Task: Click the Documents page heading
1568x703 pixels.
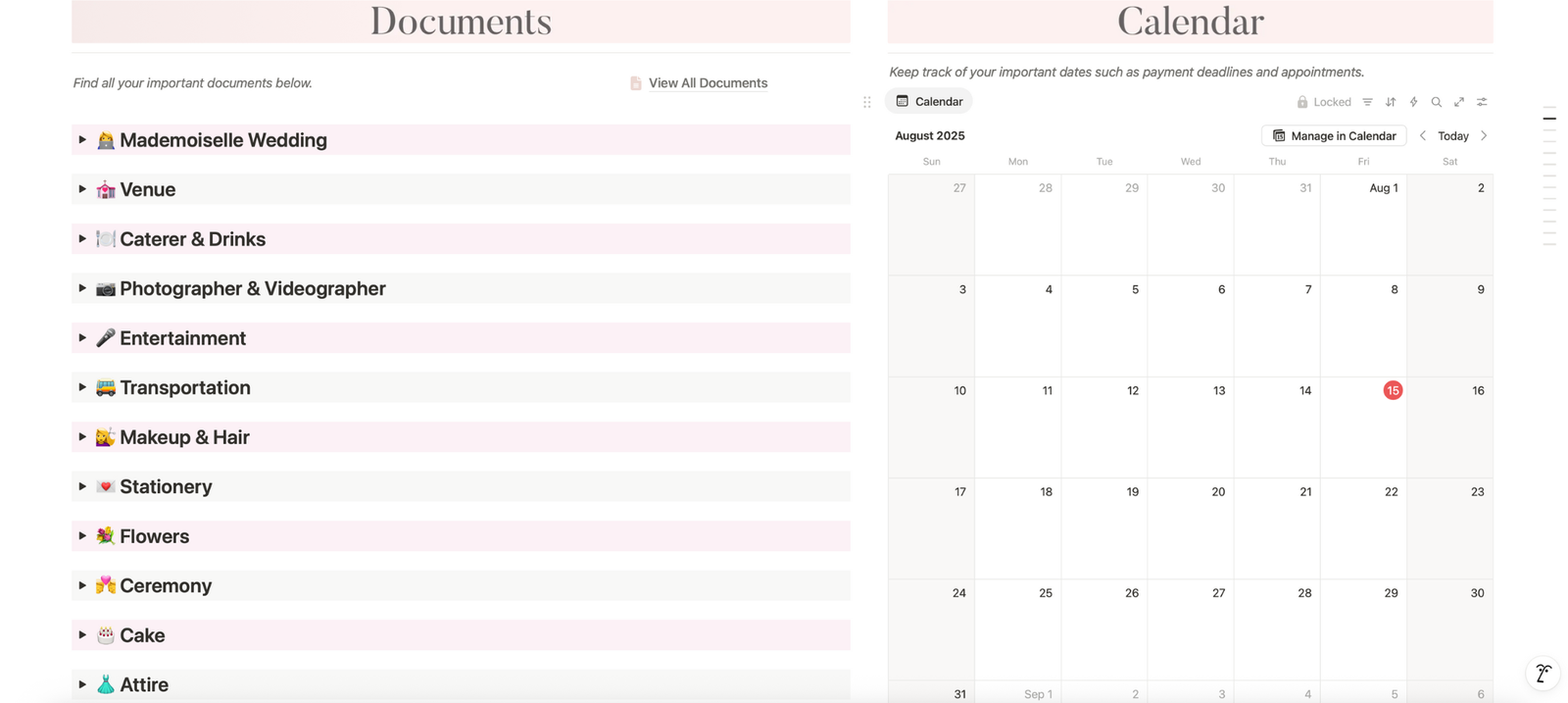Action: click(461, 21)
